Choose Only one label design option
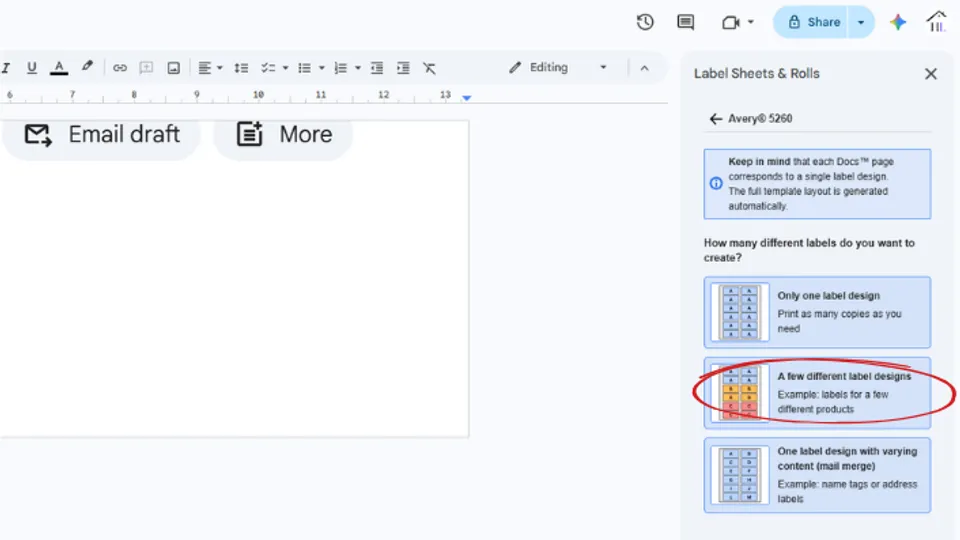The height and width of the screenshot is (540, 960). (x=817, y=312)
